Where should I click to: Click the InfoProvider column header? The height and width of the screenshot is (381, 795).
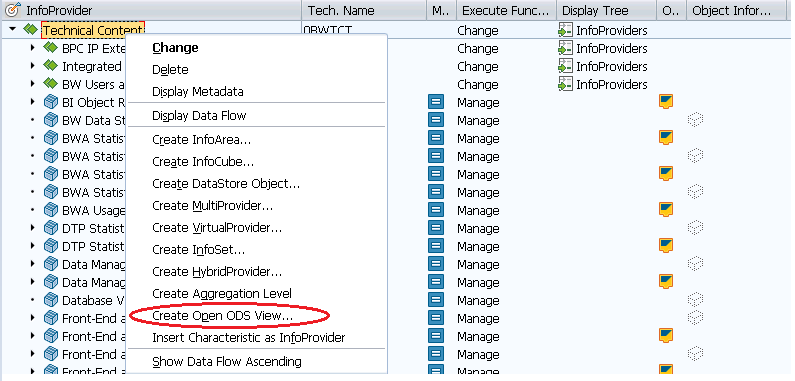(x=152, y=10)
